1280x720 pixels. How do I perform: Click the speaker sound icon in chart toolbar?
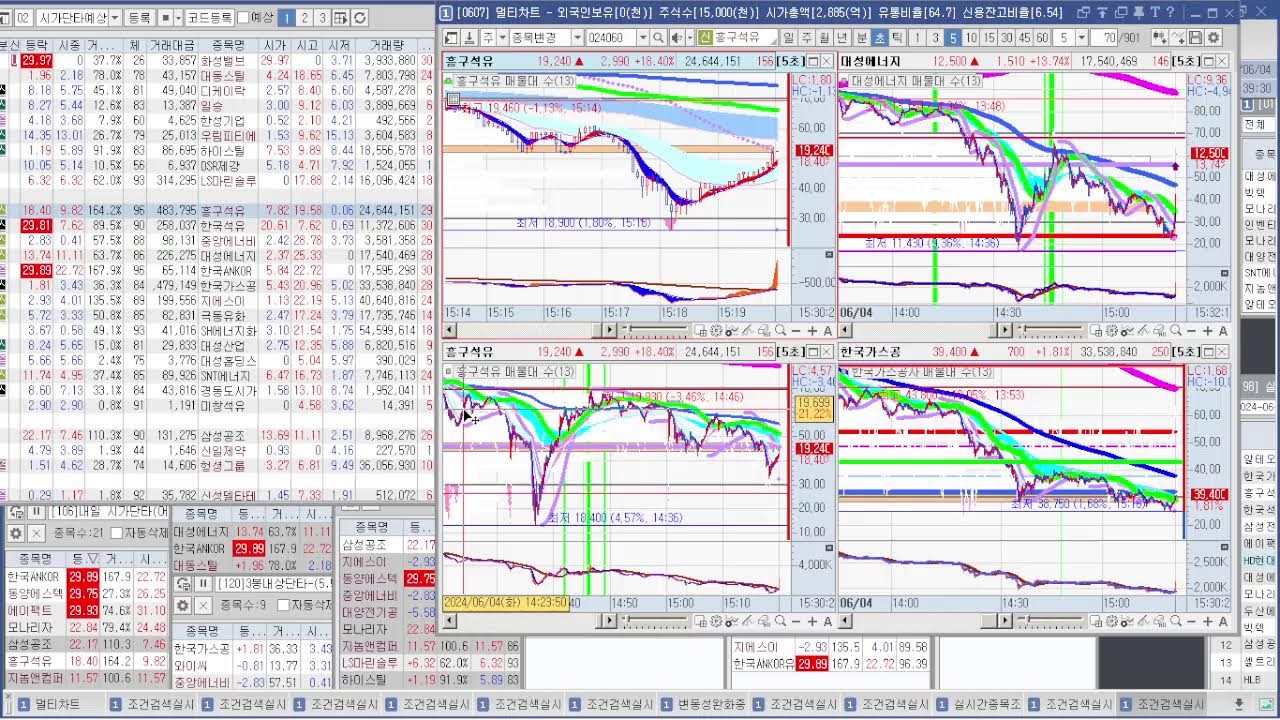tap(677, 38)
